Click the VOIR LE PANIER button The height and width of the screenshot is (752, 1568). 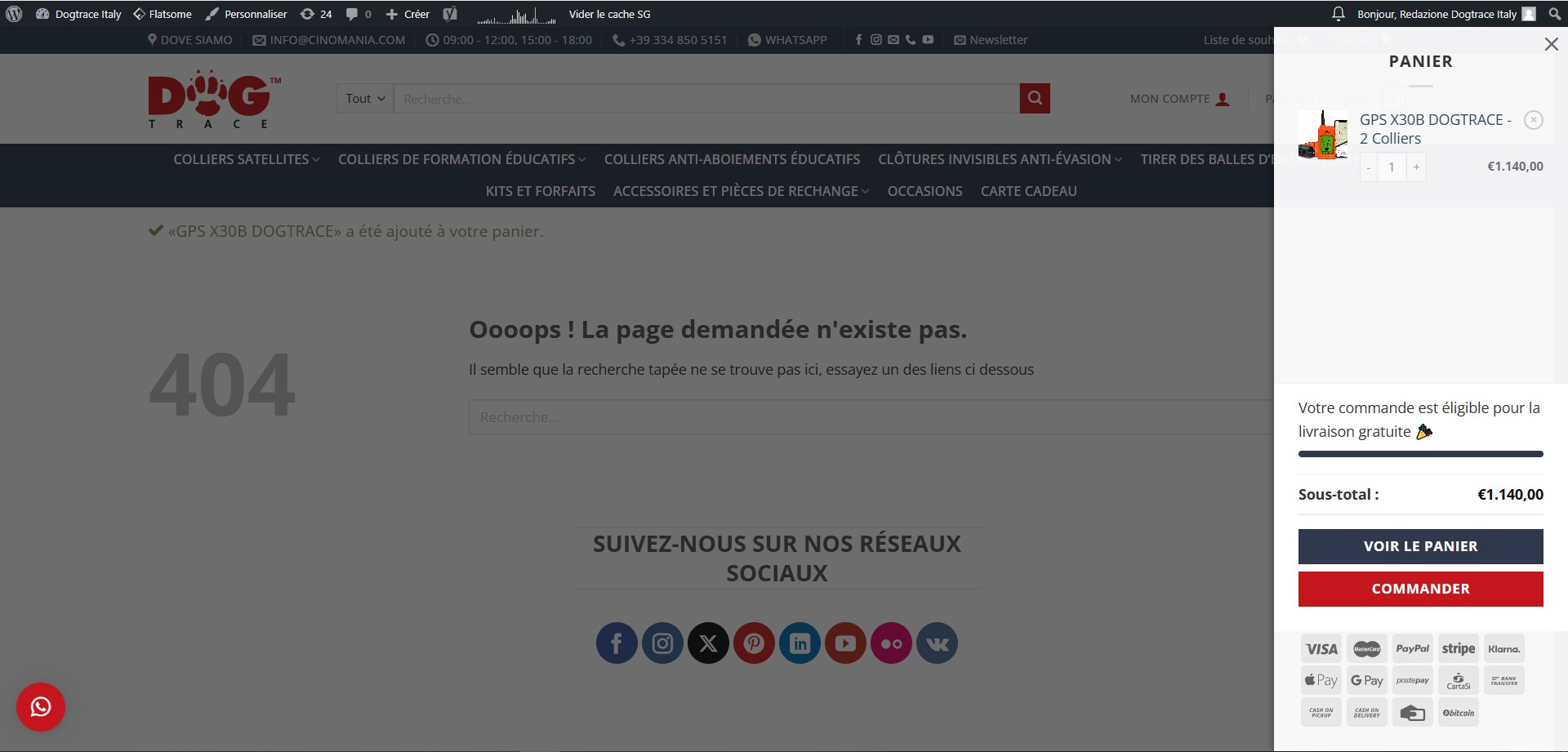pyautogui.click(x=1420, y=546)
